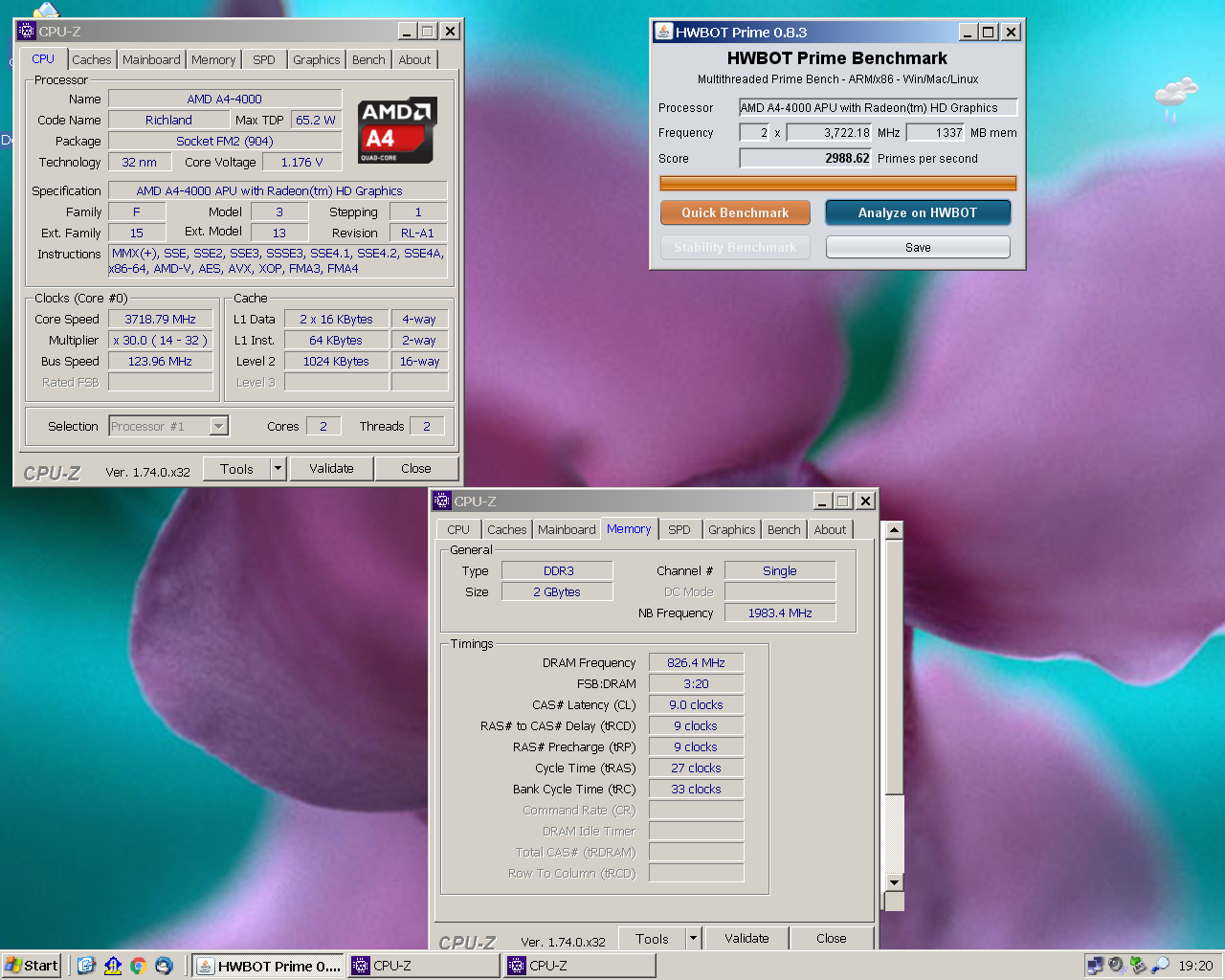Open the volume speaker tray icon
The image size is (1225, 980).
1116,966
